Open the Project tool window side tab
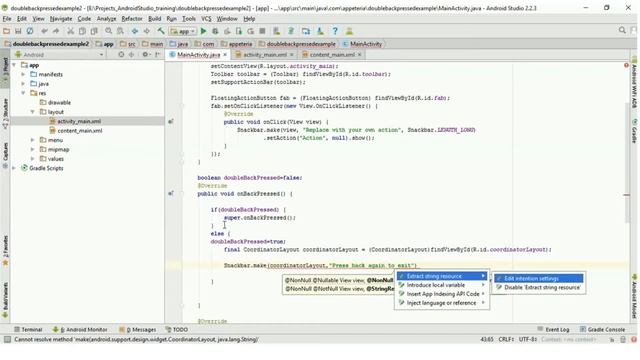The height and width of the screenshot is (360, 640). click(x=5, y=67)
